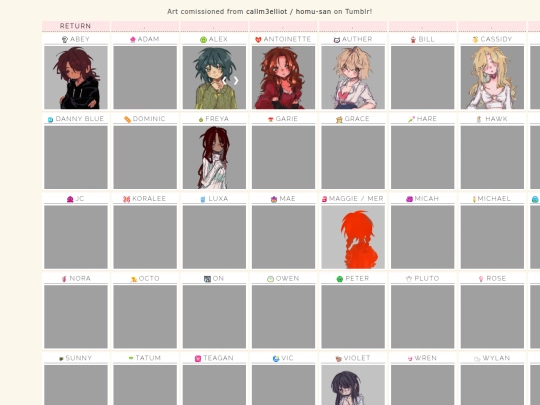Image resolution: width=540 pixels, height=405 pixels.
Task: Click the butterfly icon beside KORALEE
Action: point(126,199)
